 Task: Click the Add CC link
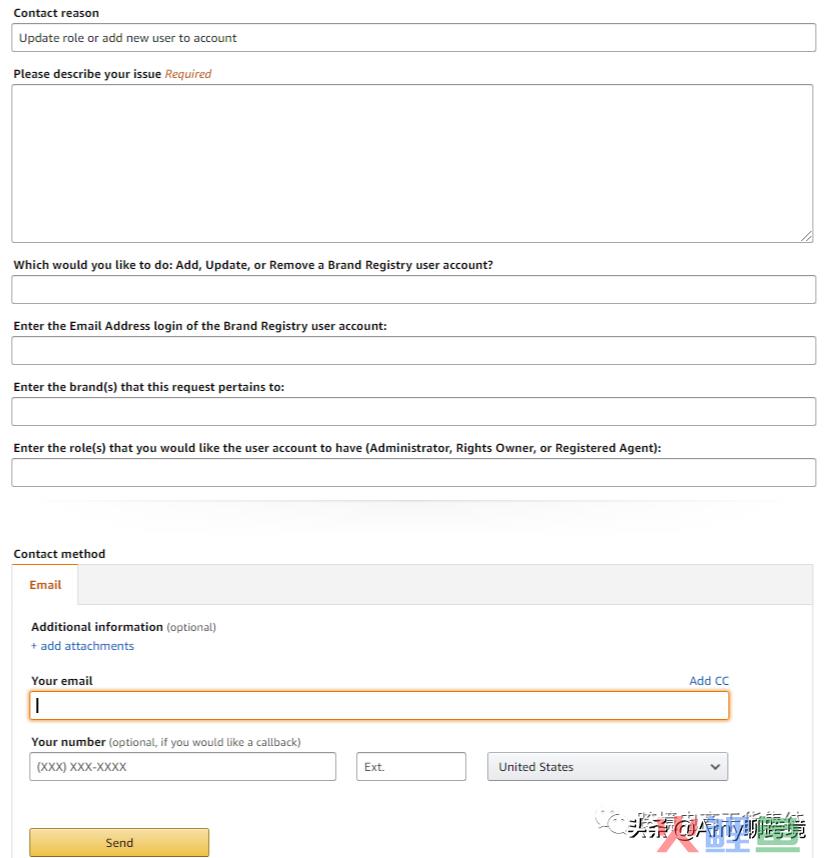click(709, 681)
